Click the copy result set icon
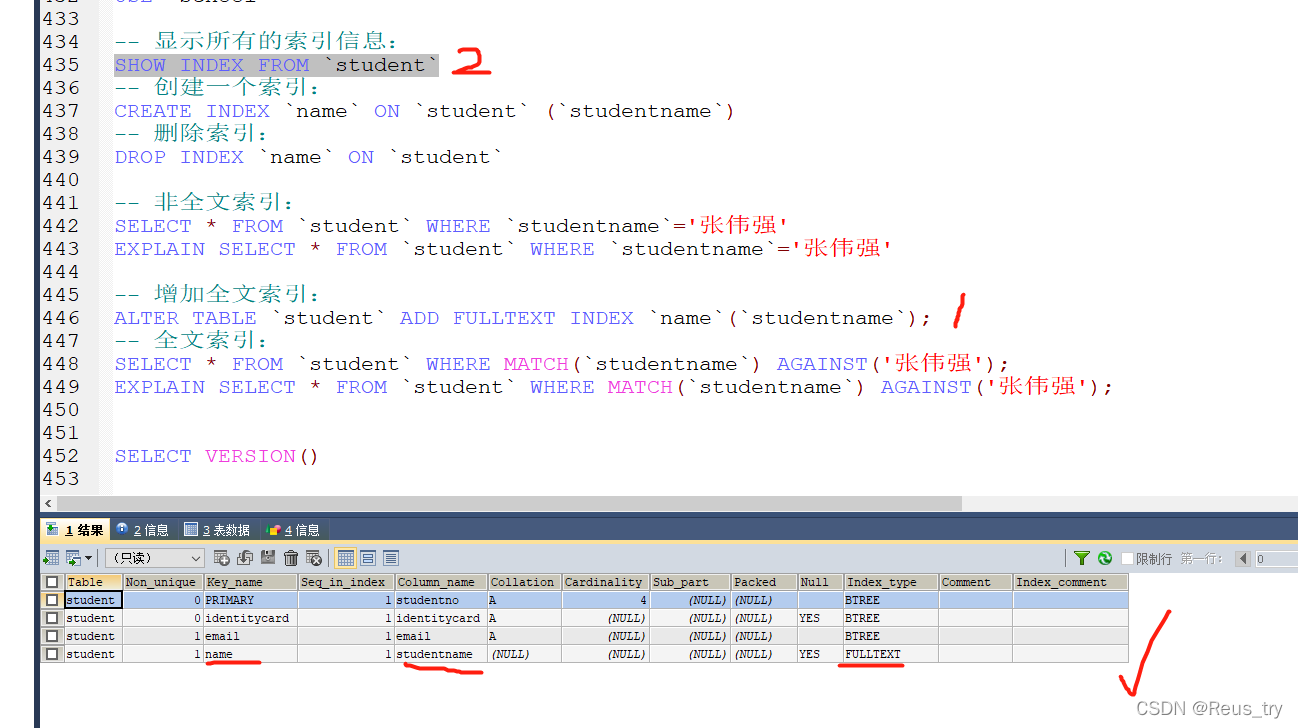The image size is (1298, 728). 73,558
